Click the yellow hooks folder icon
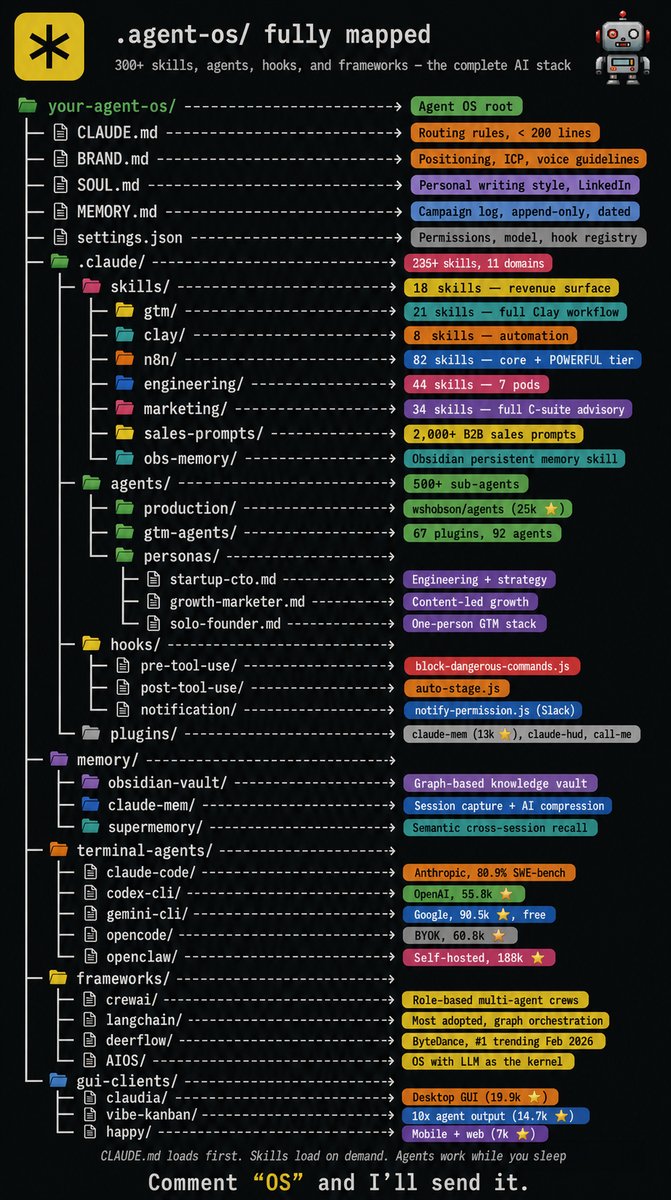The height and width of the screenshot is (1200, 671). point(92,644)
